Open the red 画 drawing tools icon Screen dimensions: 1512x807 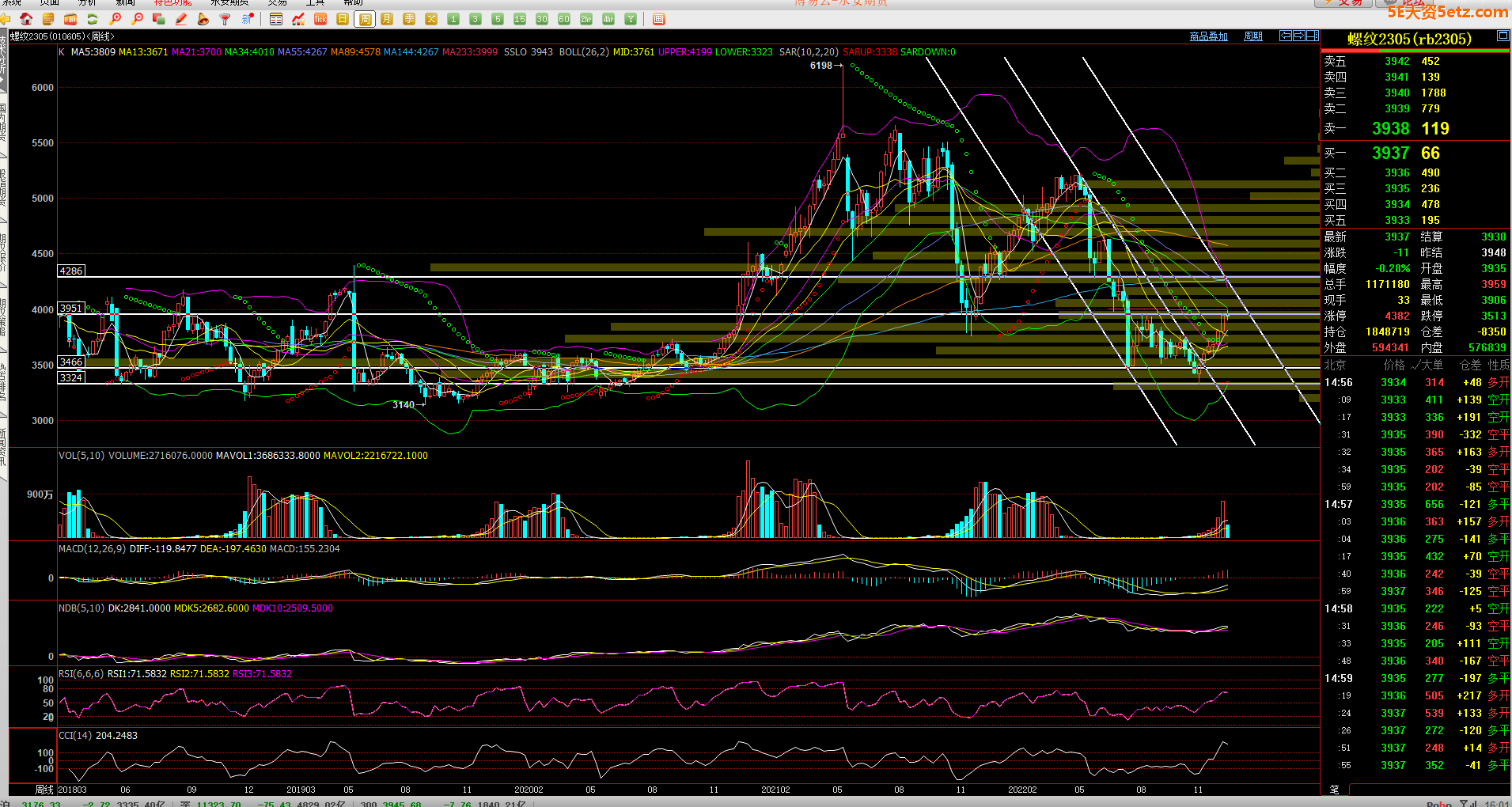[659, 19]
